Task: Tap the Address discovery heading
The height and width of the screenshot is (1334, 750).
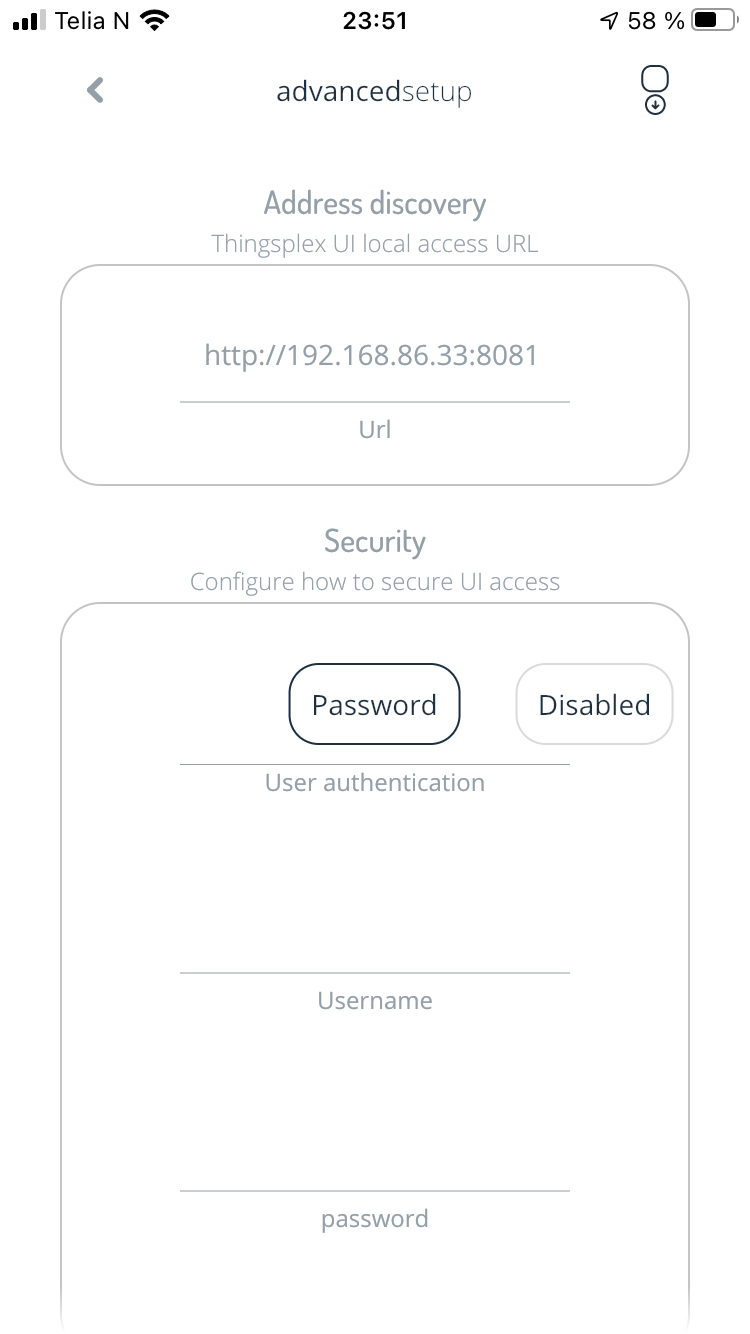Action: (x=375, y=203)
